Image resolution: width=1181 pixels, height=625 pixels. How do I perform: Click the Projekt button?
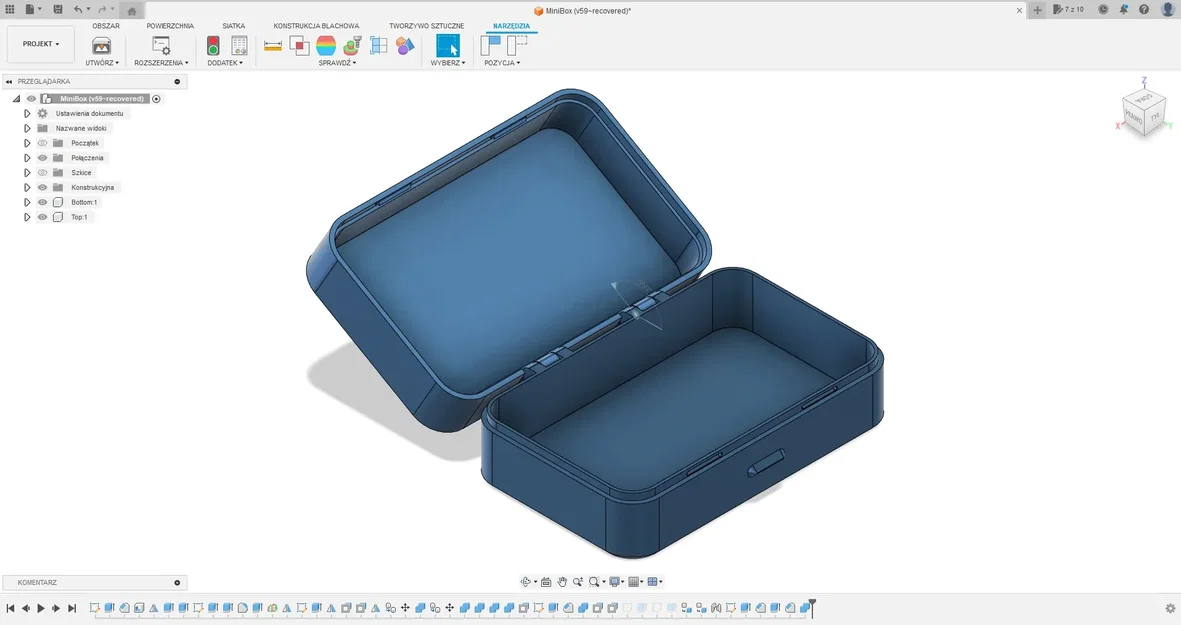click(x=39, y=44)
